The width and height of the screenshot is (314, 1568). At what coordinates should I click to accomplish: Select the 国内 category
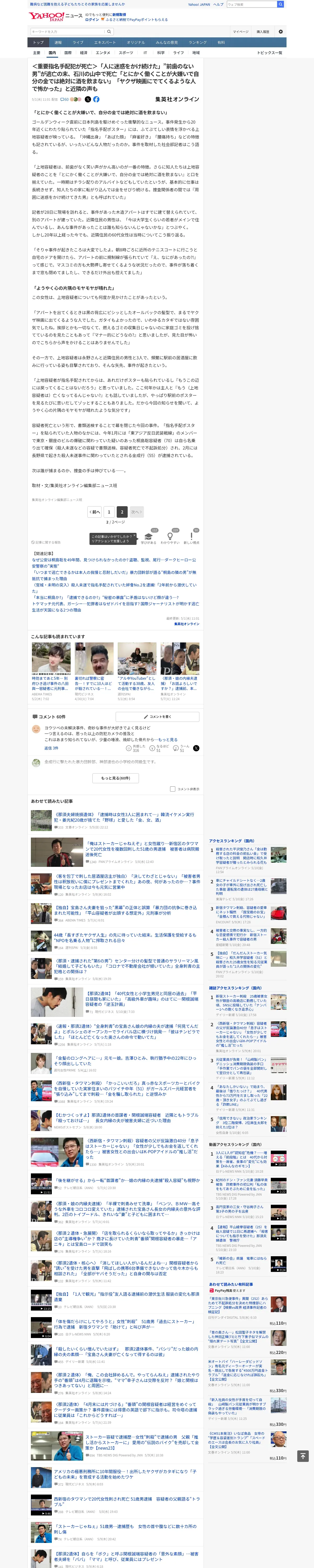click(52, 53)
